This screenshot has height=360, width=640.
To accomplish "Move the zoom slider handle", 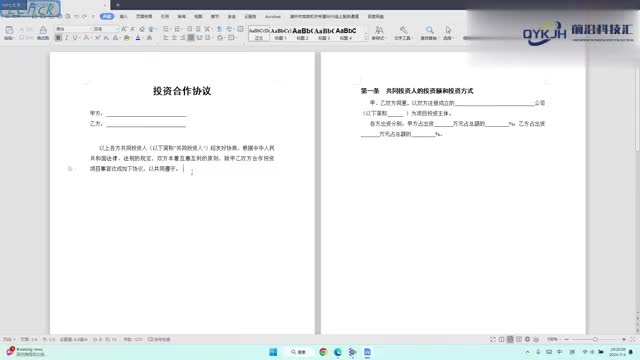I will [x=595, y=339].
